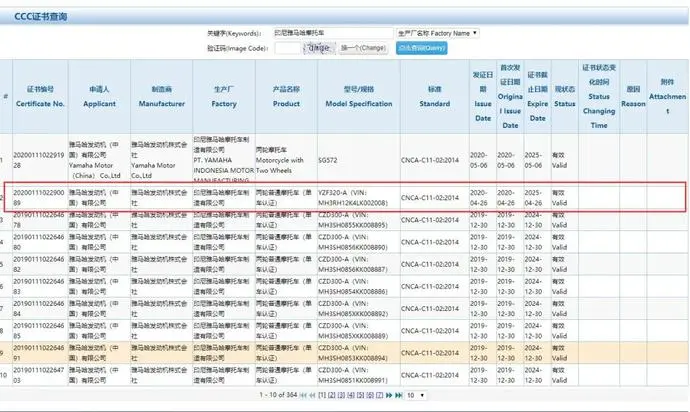Select certificate number 2020011102291928
The height and width of the screenshot is (412, 690).
(x=39, y=160)
